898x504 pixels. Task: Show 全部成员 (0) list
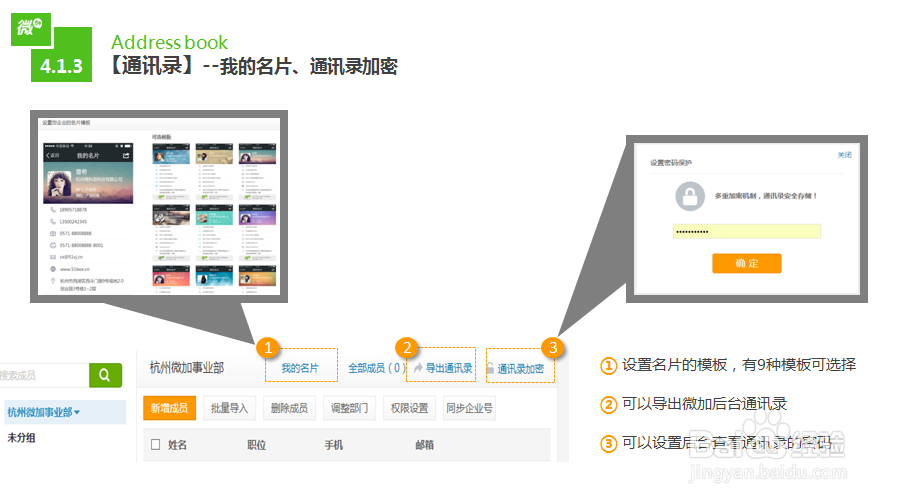click(377, 368)
